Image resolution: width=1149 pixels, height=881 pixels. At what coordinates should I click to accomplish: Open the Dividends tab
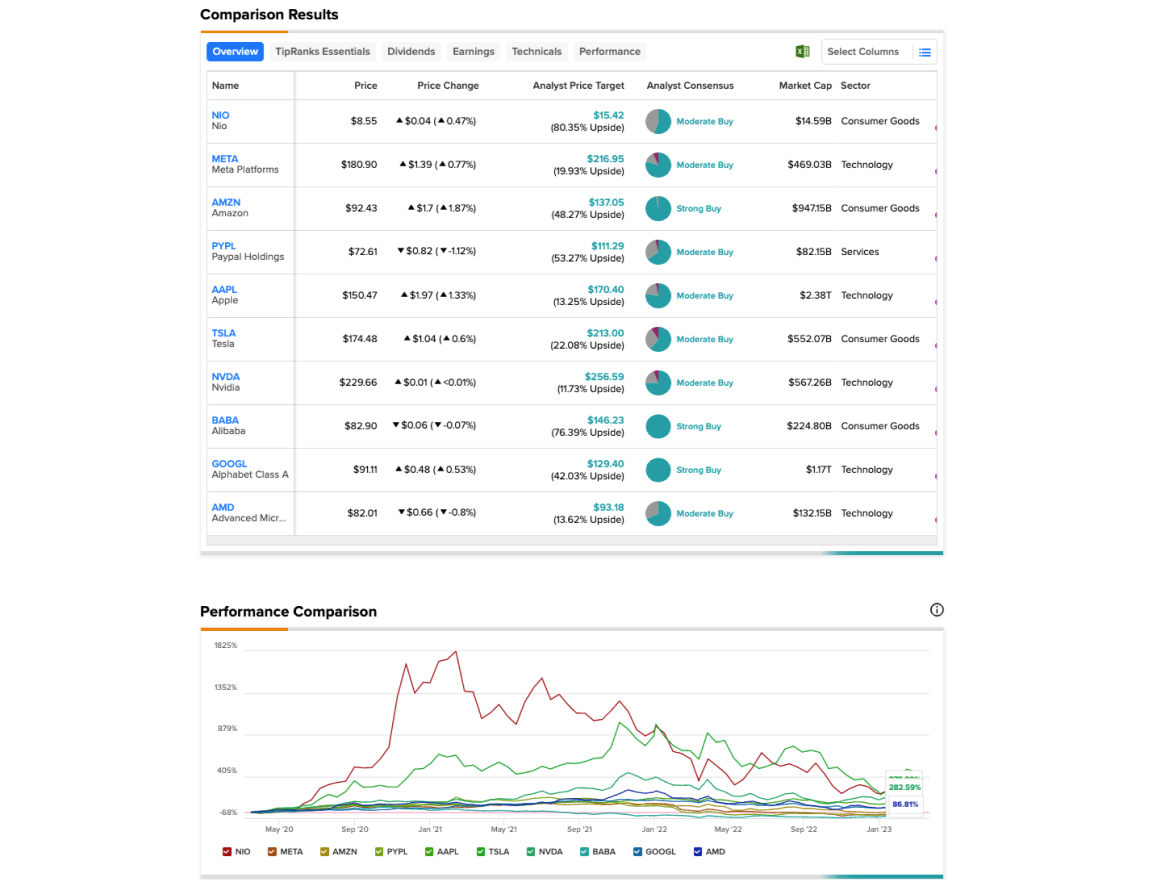(411, 51)
